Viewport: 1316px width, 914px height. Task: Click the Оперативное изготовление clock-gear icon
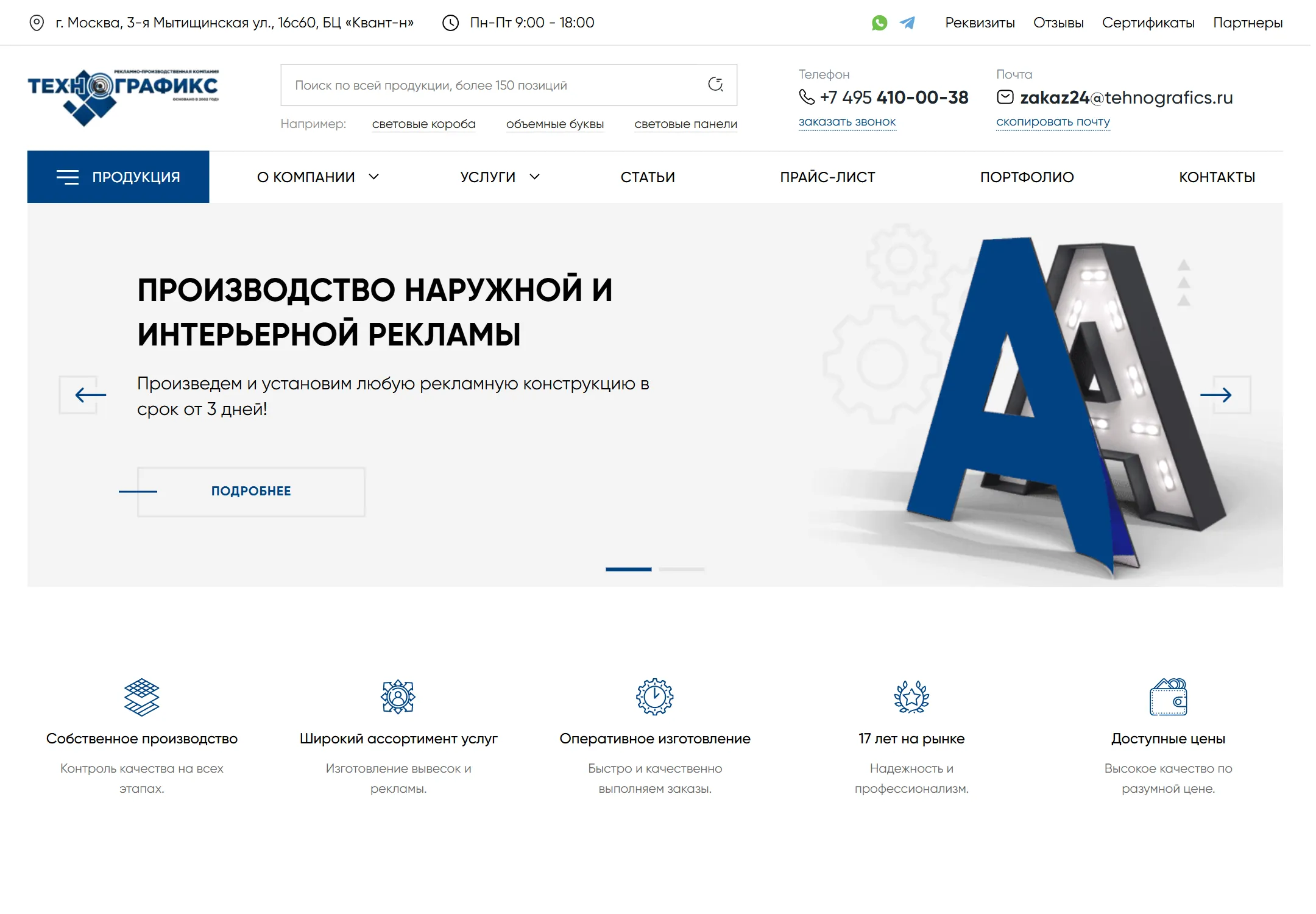click(x=655, y=696)
